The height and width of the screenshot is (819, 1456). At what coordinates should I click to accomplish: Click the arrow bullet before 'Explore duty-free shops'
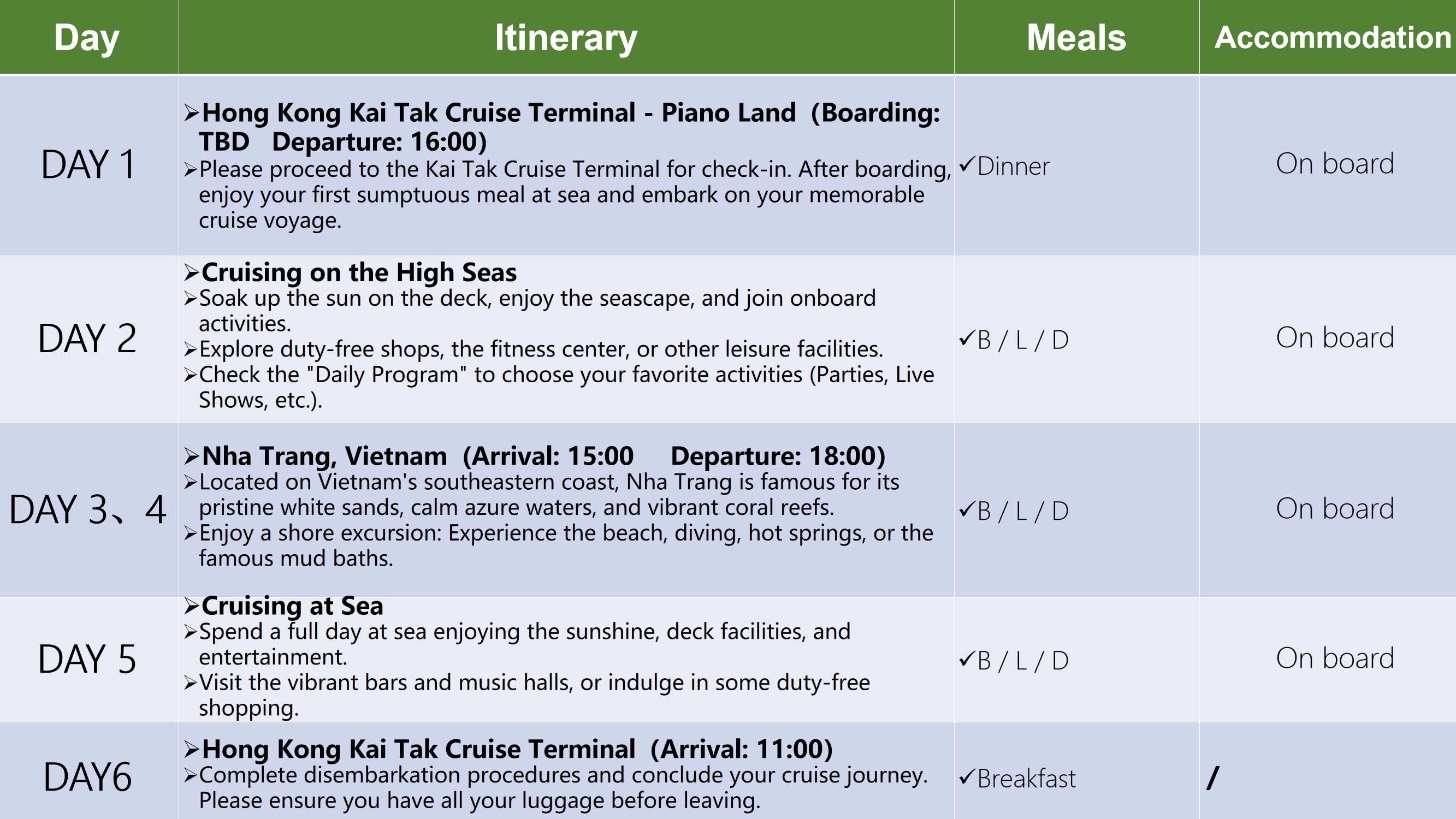(191, 350)
